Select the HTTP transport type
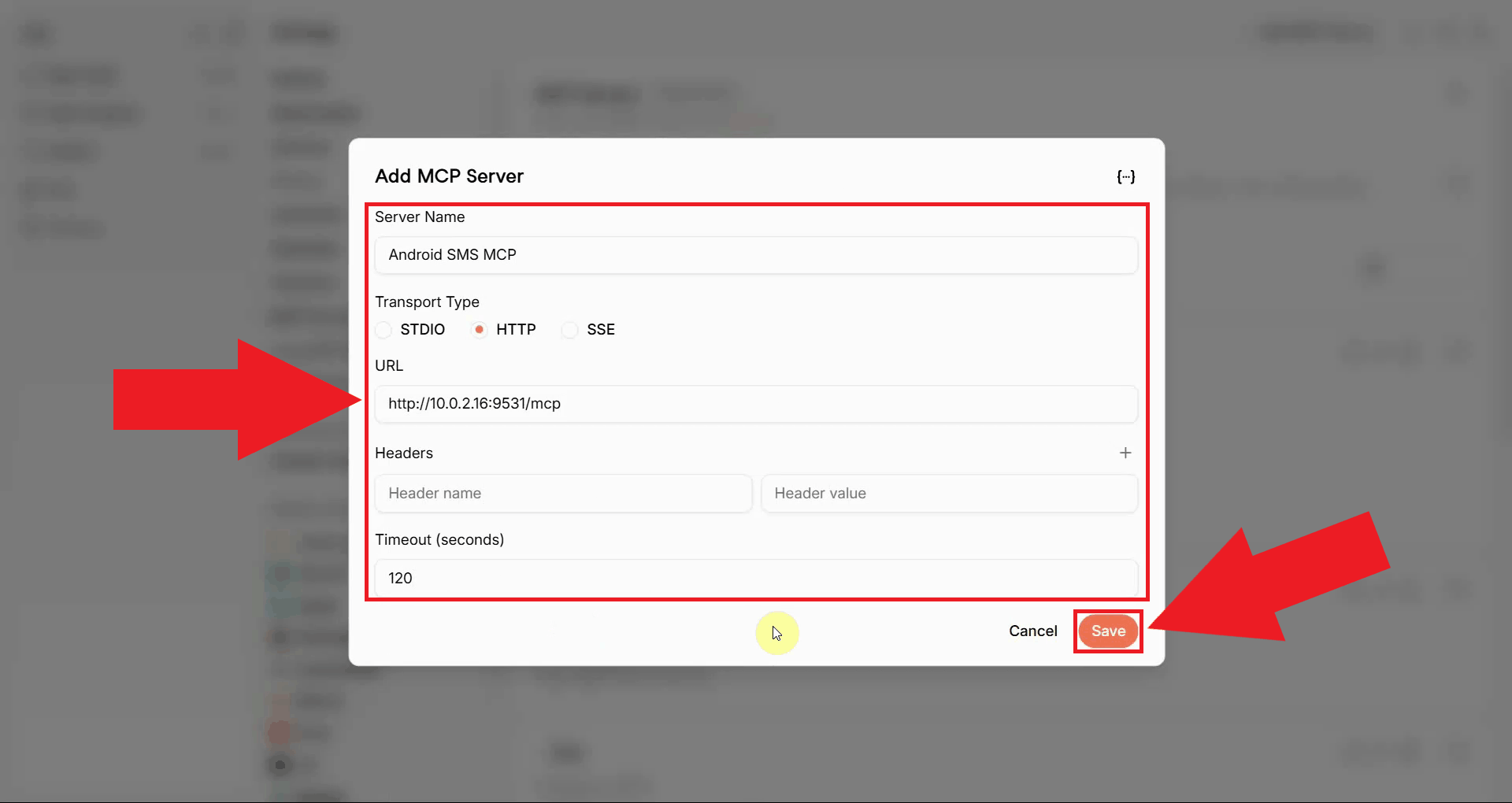 (x=479, y=330)
